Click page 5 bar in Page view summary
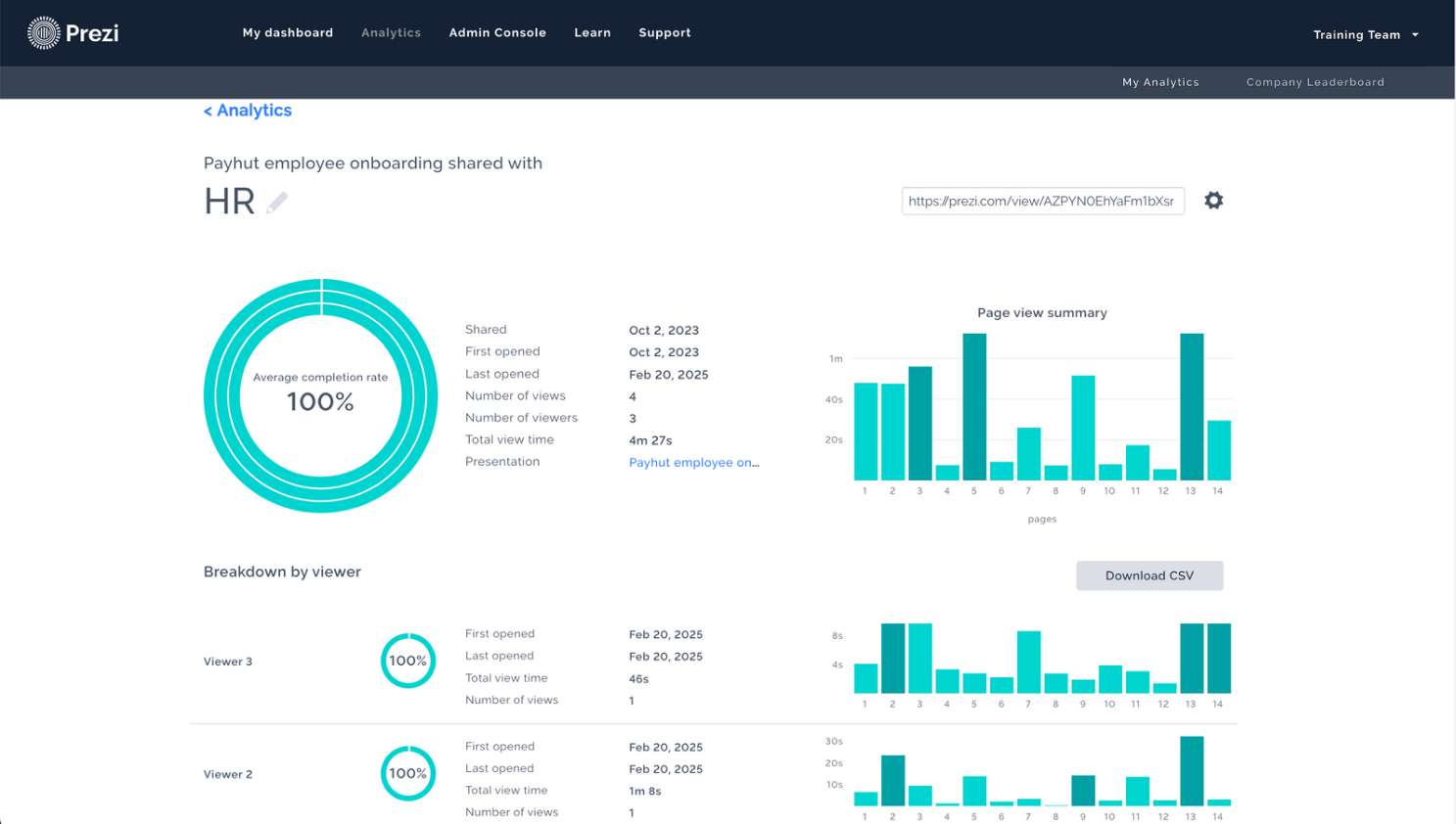Viewport: 1456px width, 824px height. pos(974,406)
